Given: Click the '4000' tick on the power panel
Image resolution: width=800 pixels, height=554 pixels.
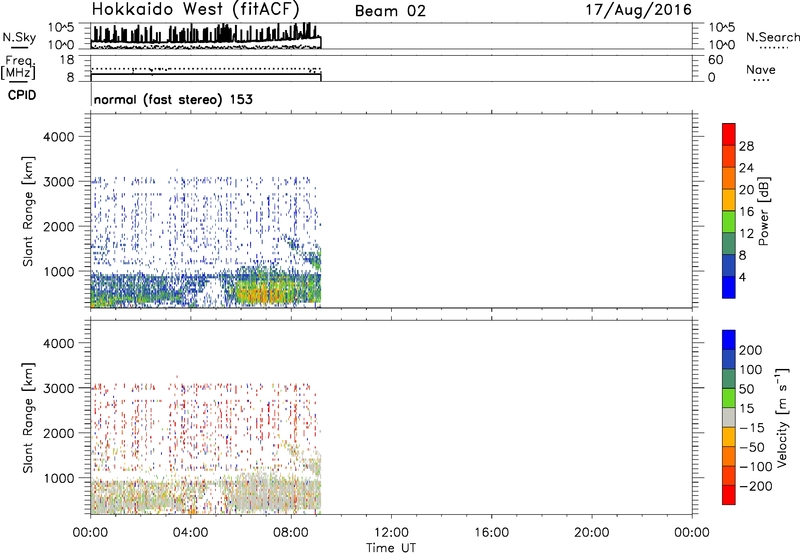Looking at the screenshot, I should 58,137.
